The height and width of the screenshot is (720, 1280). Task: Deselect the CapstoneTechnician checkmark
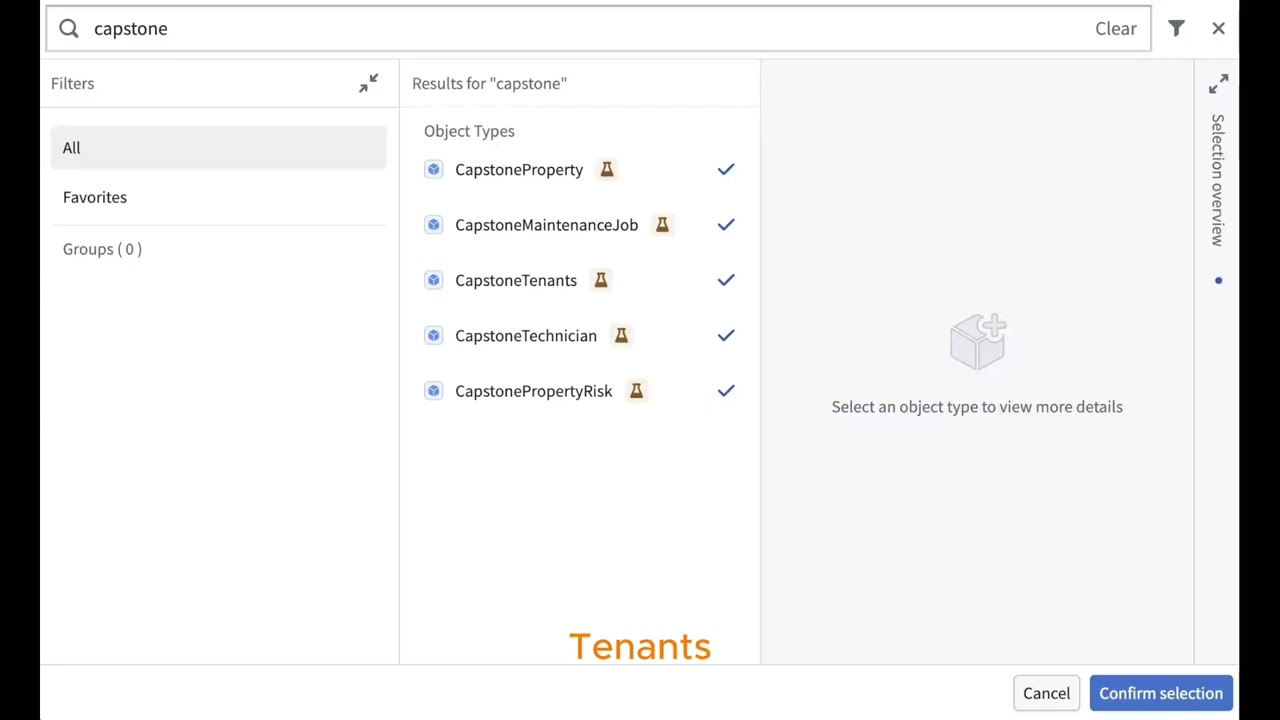726,335
